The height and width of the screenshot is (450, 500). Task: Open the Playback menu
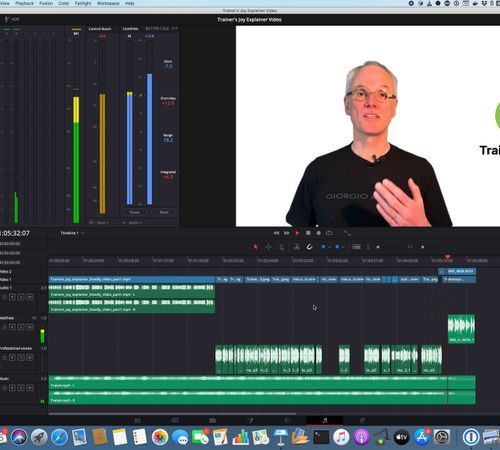[x=24, y=3]
